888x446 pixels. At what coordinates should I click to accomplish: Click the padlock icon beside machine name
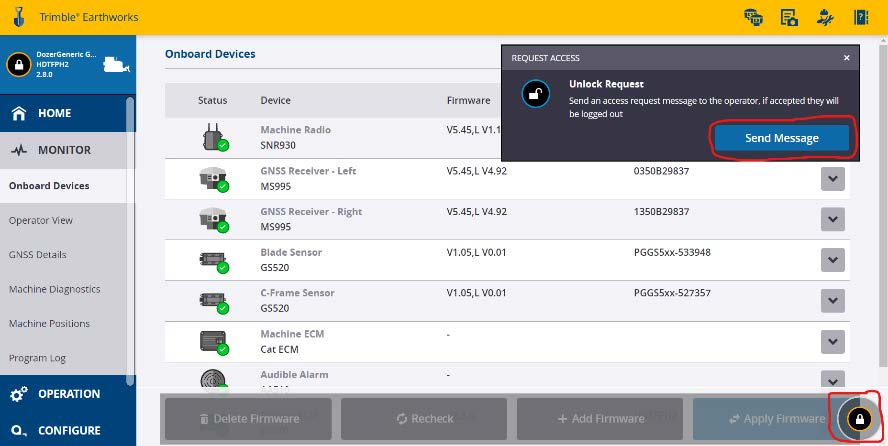19,65
